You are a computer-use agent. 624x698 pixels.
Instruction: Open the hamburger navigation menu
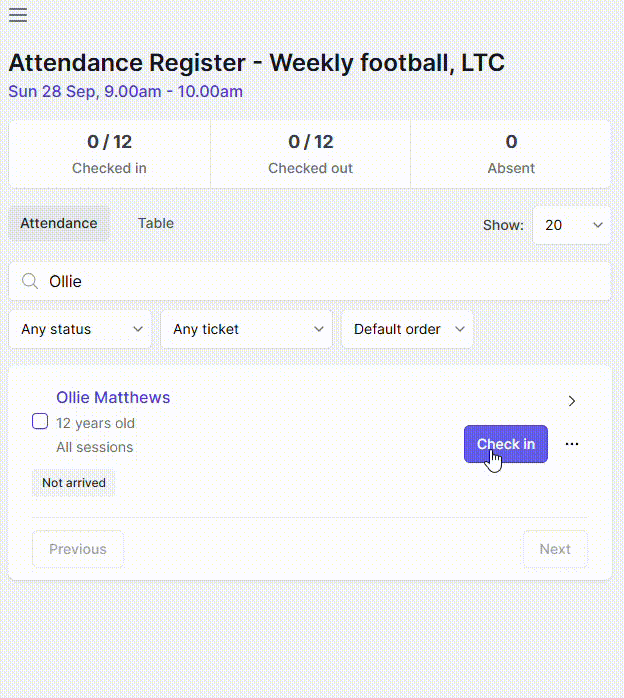[x=18, y=15]
